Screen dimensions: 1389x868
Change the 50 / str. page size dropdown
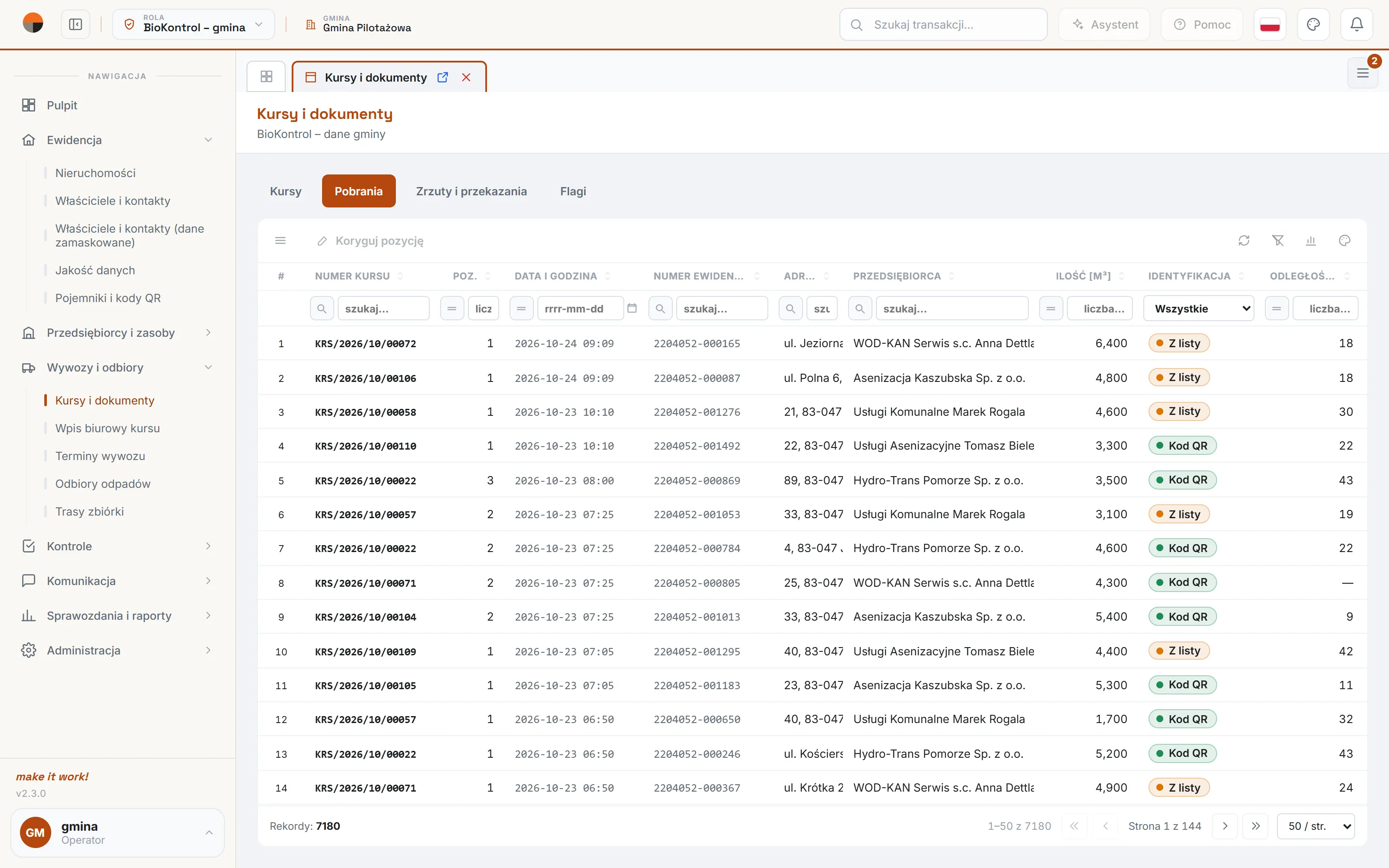1316,826
